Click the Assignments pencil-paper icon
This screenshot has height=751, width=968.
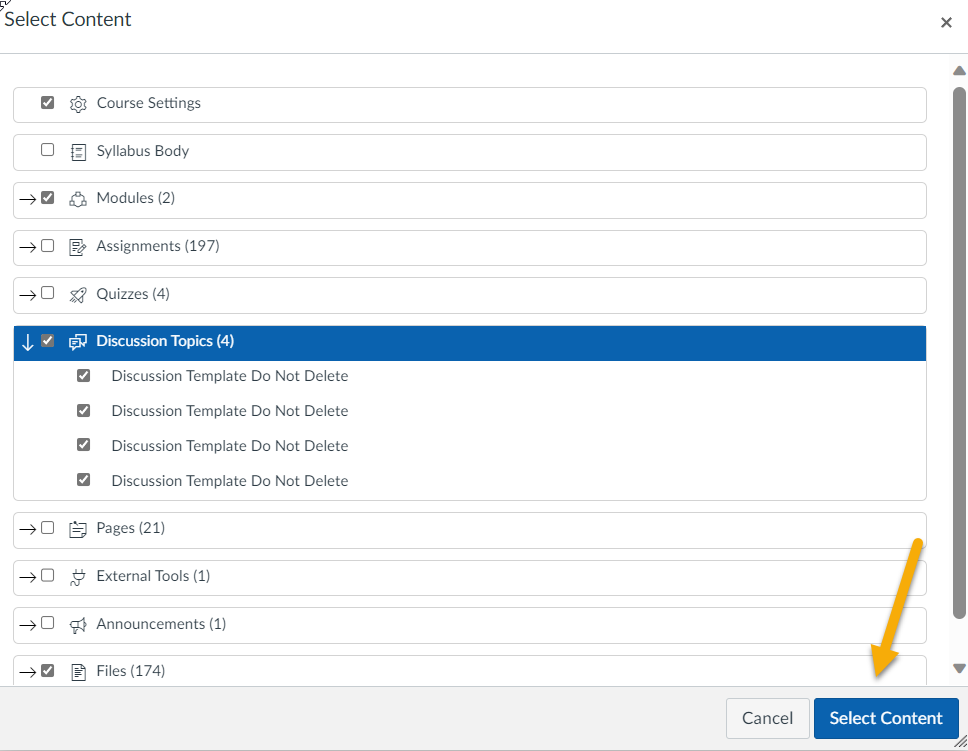pos(78,247)
